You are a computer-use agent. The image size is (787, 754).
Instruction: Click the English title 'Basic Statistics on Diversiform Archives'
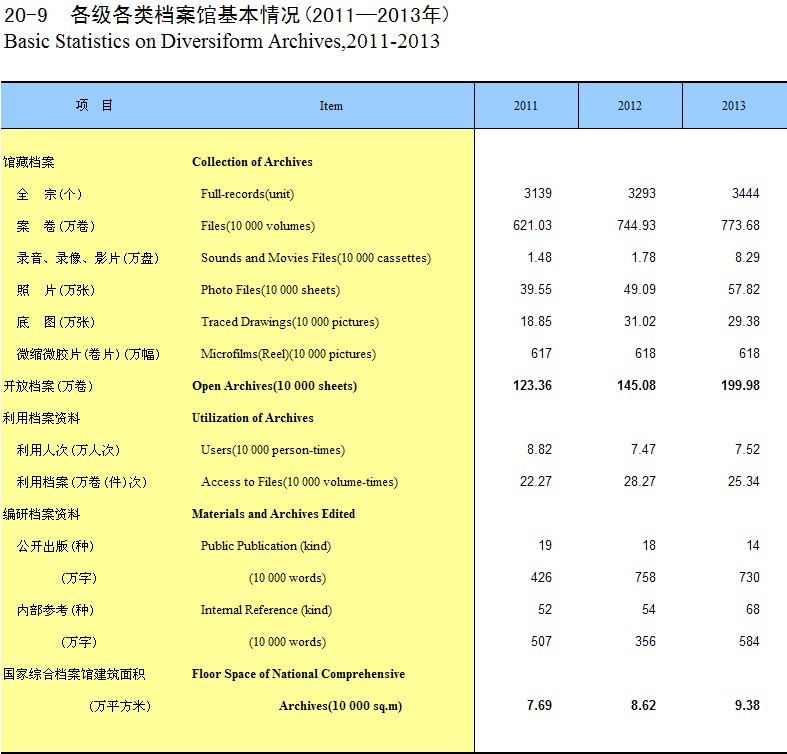[222, 42]
